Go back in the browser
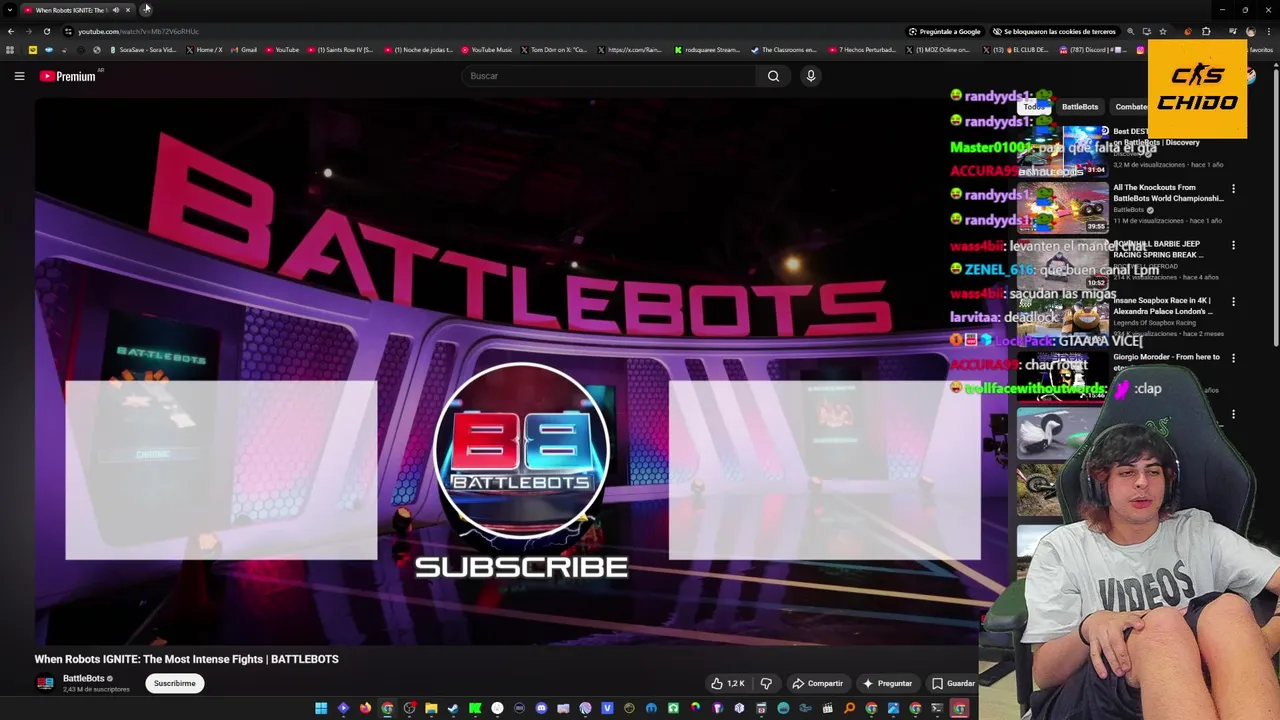 coord(11,31)
